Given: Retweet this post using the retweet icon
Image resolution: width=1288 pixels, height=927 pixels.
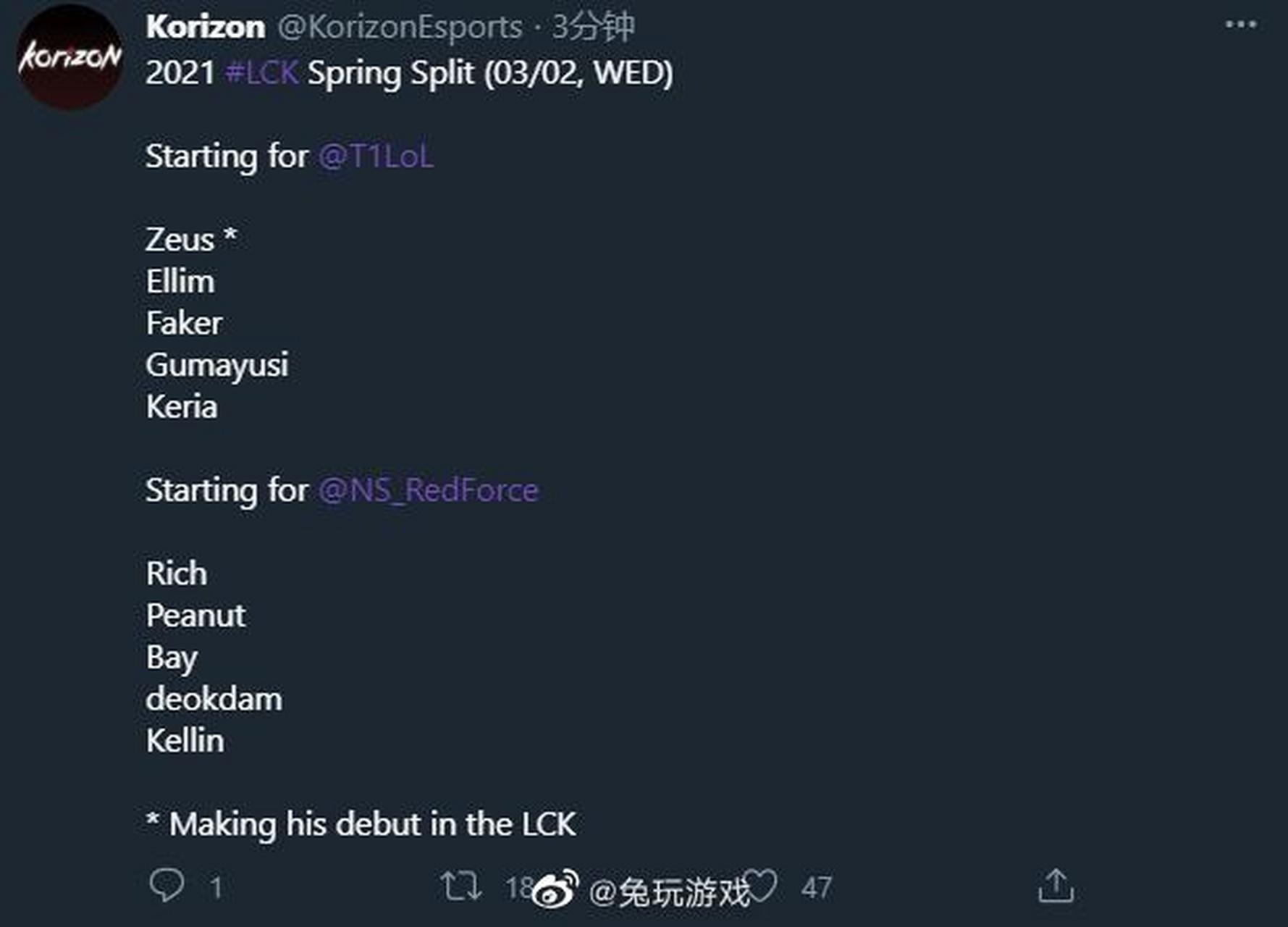Looking at the screenshot, I should [x=460, y=885].
